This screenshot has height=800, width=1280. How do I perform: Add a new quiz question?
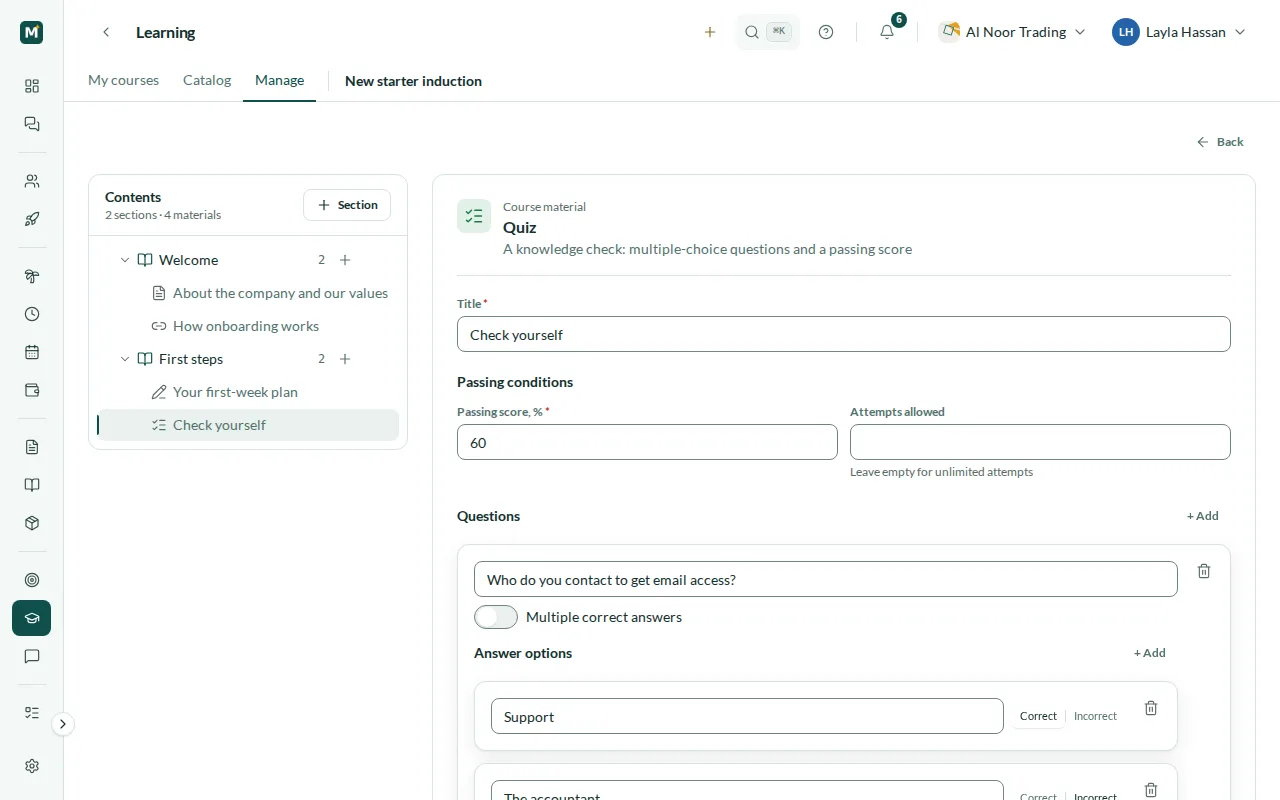1203,516
